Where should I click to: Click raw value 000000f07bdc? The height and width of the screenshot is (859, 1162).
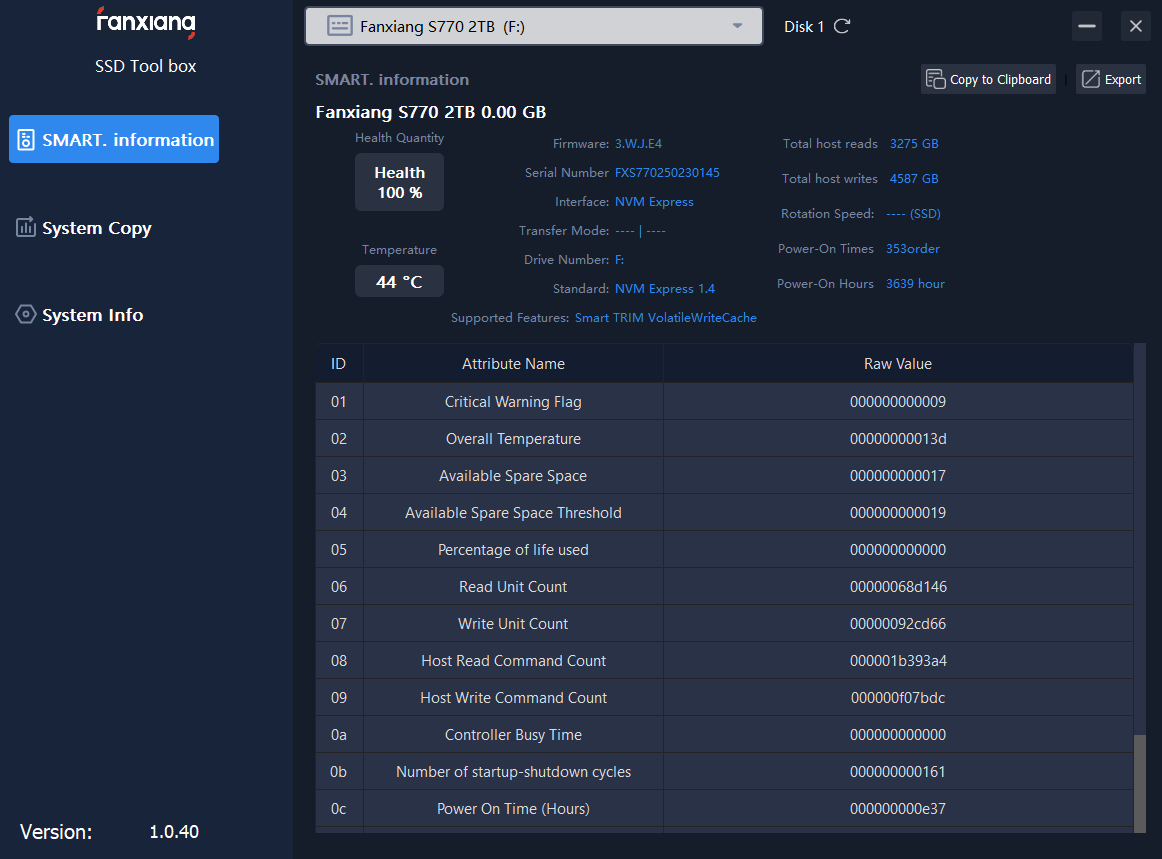click(x=897, y=698)
